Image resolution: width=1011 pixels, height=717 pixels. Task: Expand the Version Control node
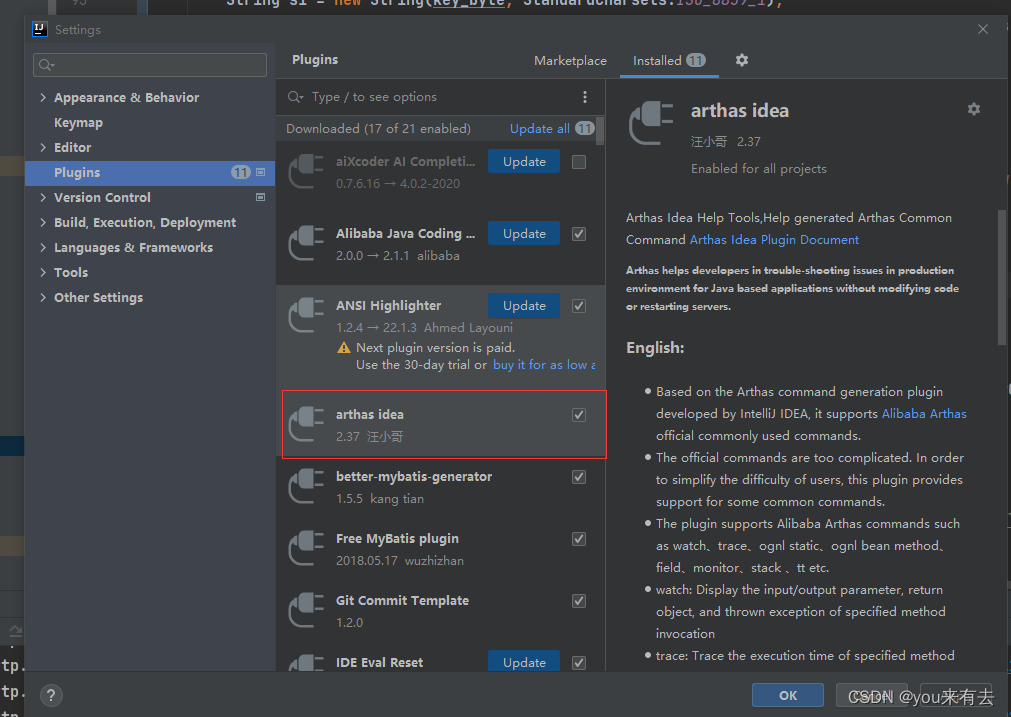coord(43,197)
